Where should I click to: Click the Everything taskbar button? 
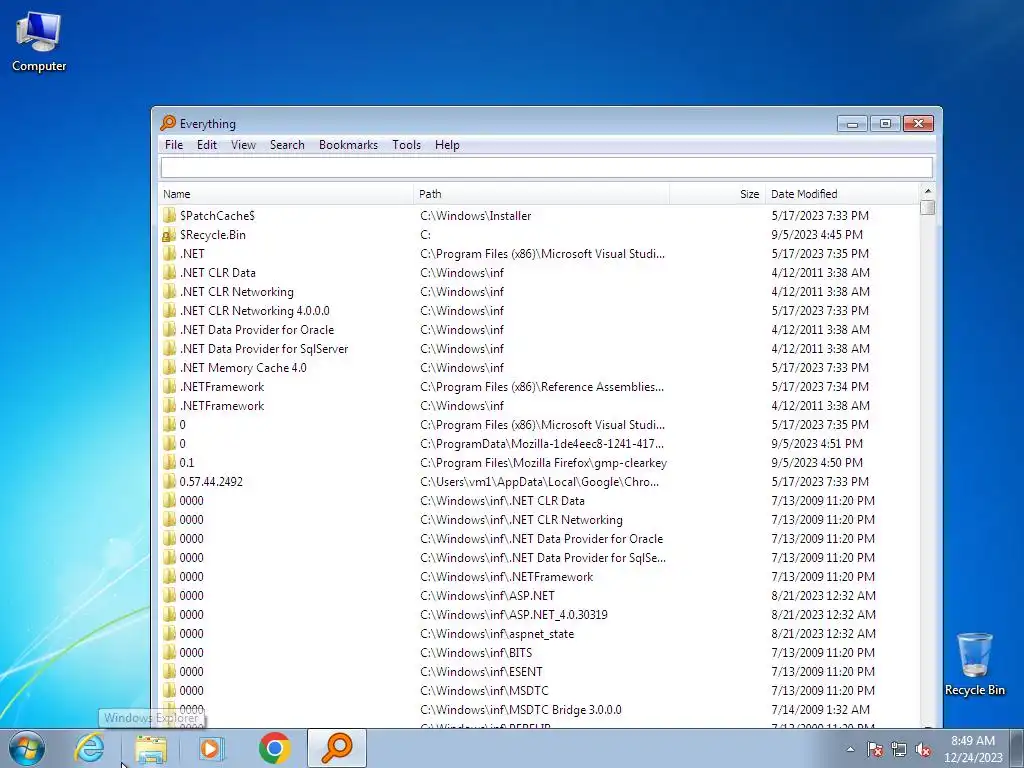[x=337, y=748]
